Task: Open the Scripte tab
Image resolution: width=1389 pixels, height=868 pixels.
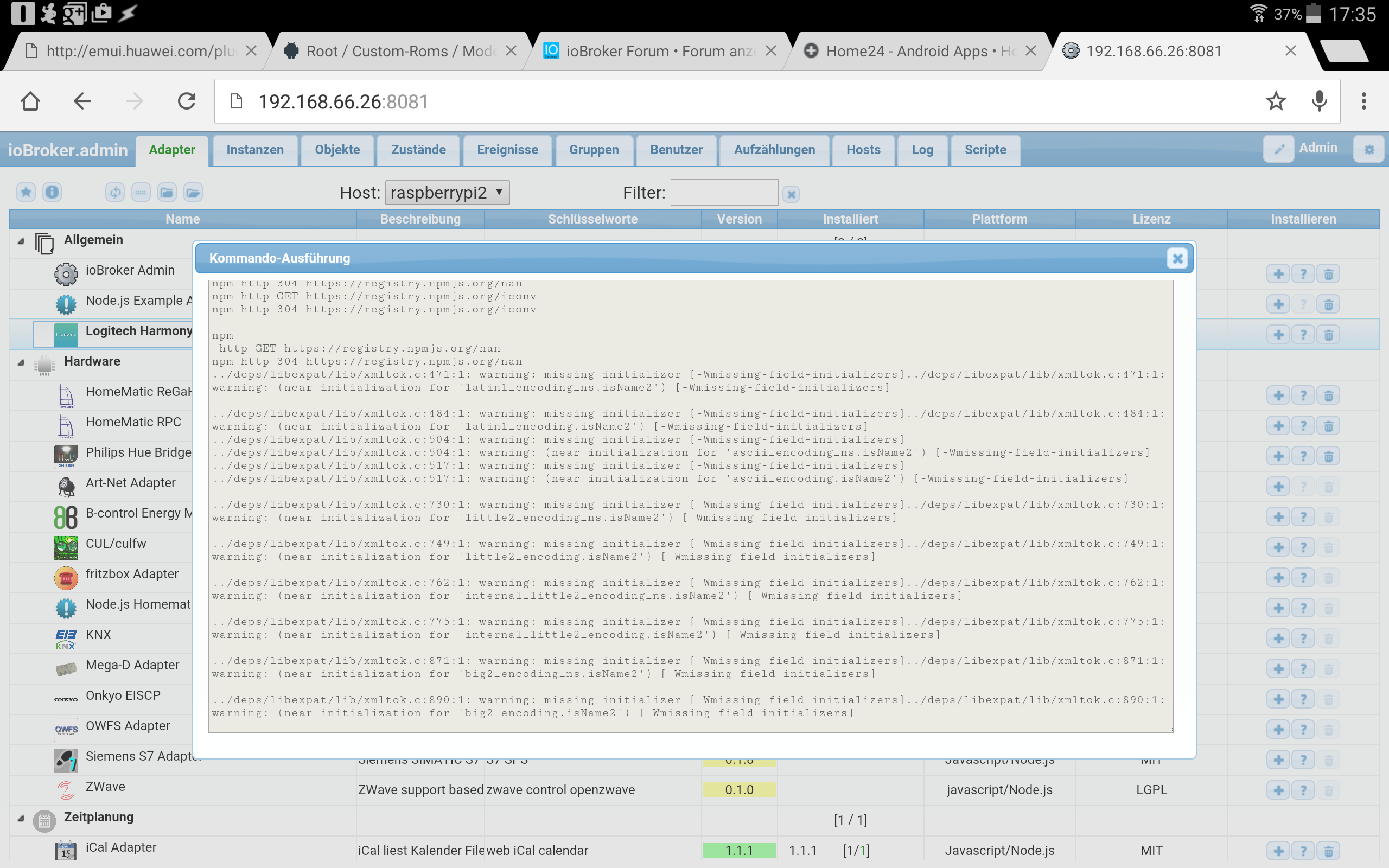Action: tap(985, 150)
